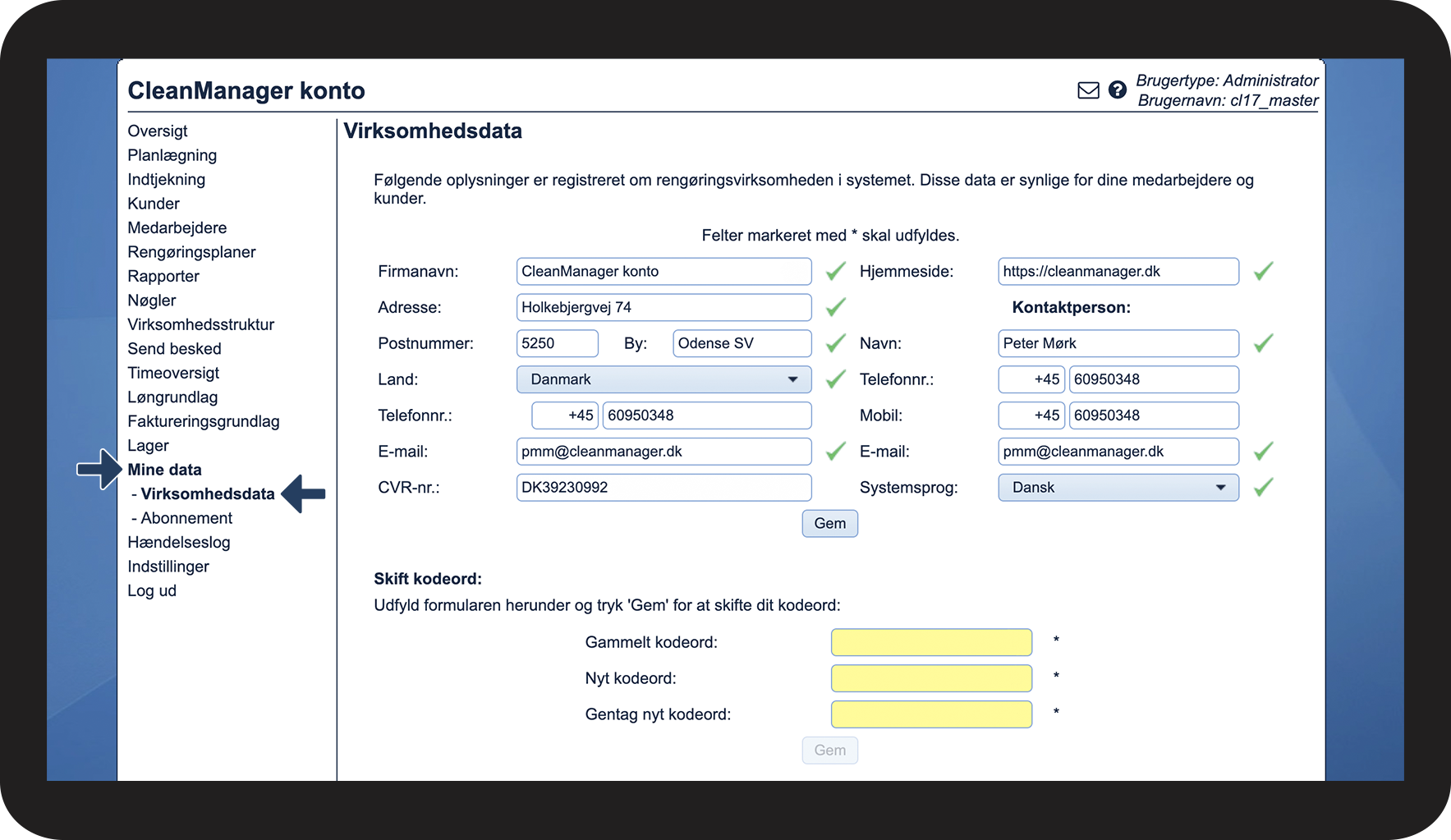The width and height of the screenshot is (1451, 840).
Task: Click the CVR-nr. text field
Action: pos(664,488)
